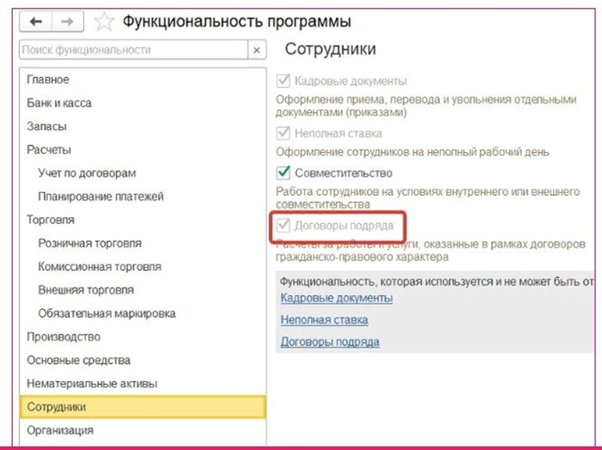602x450 pixels.
Task: Open the Обязательная маркировка subsection
Action: (x=106, y=313)
